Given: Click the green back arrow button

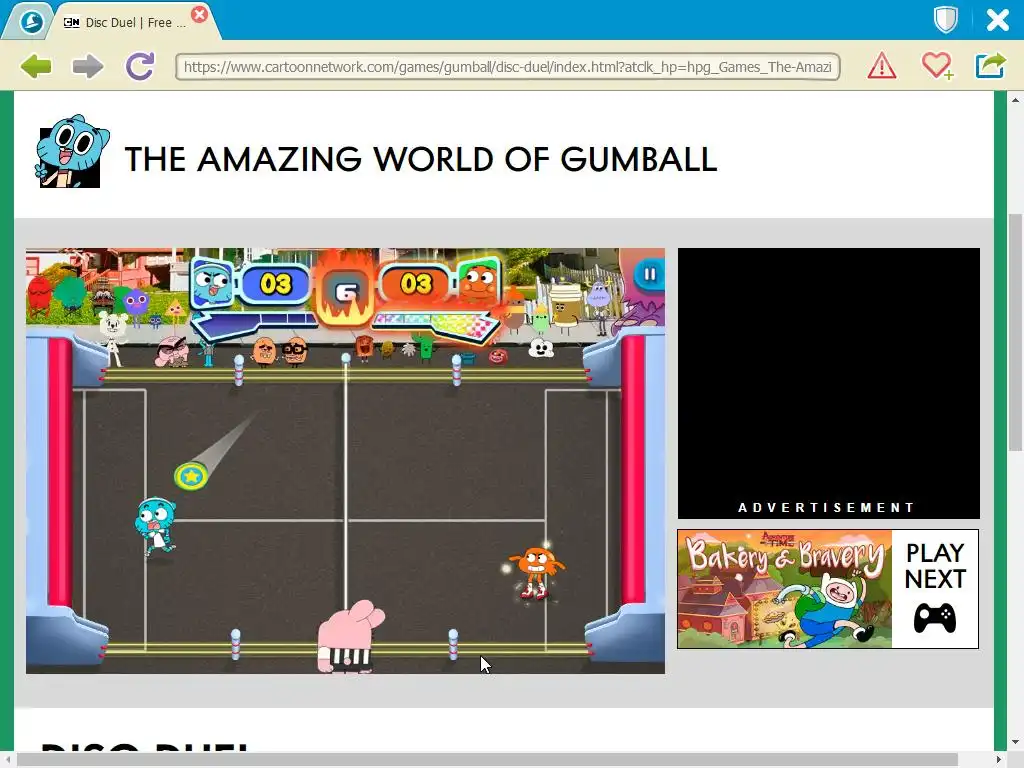Looking at the screenshot, I should [36, 66].
